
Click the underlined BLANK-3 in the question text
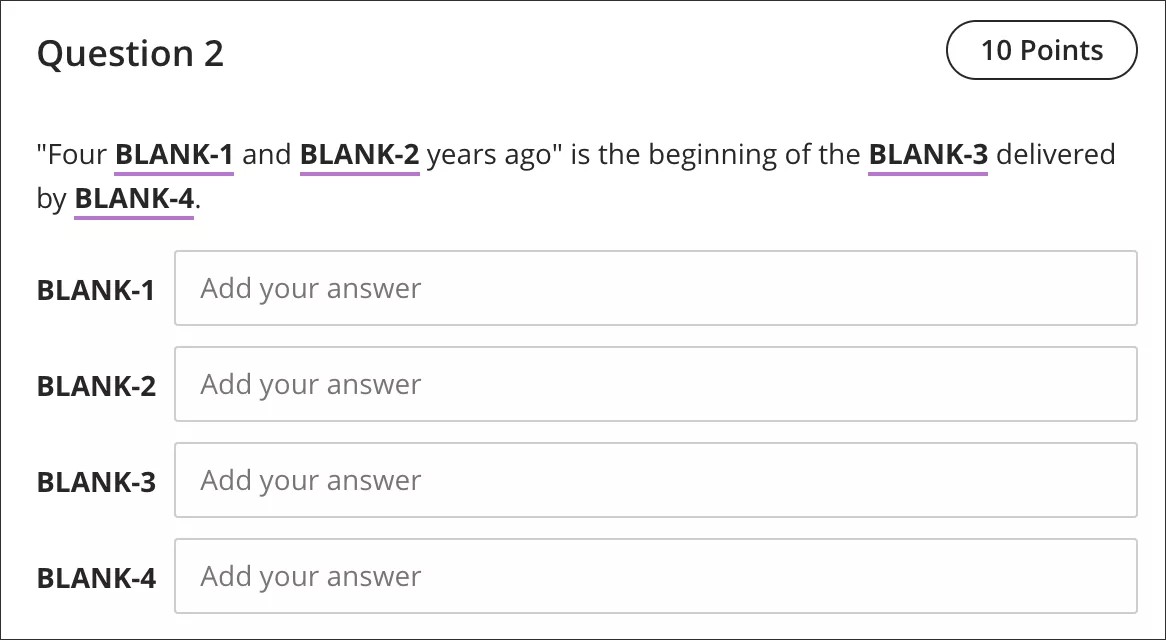928,154
